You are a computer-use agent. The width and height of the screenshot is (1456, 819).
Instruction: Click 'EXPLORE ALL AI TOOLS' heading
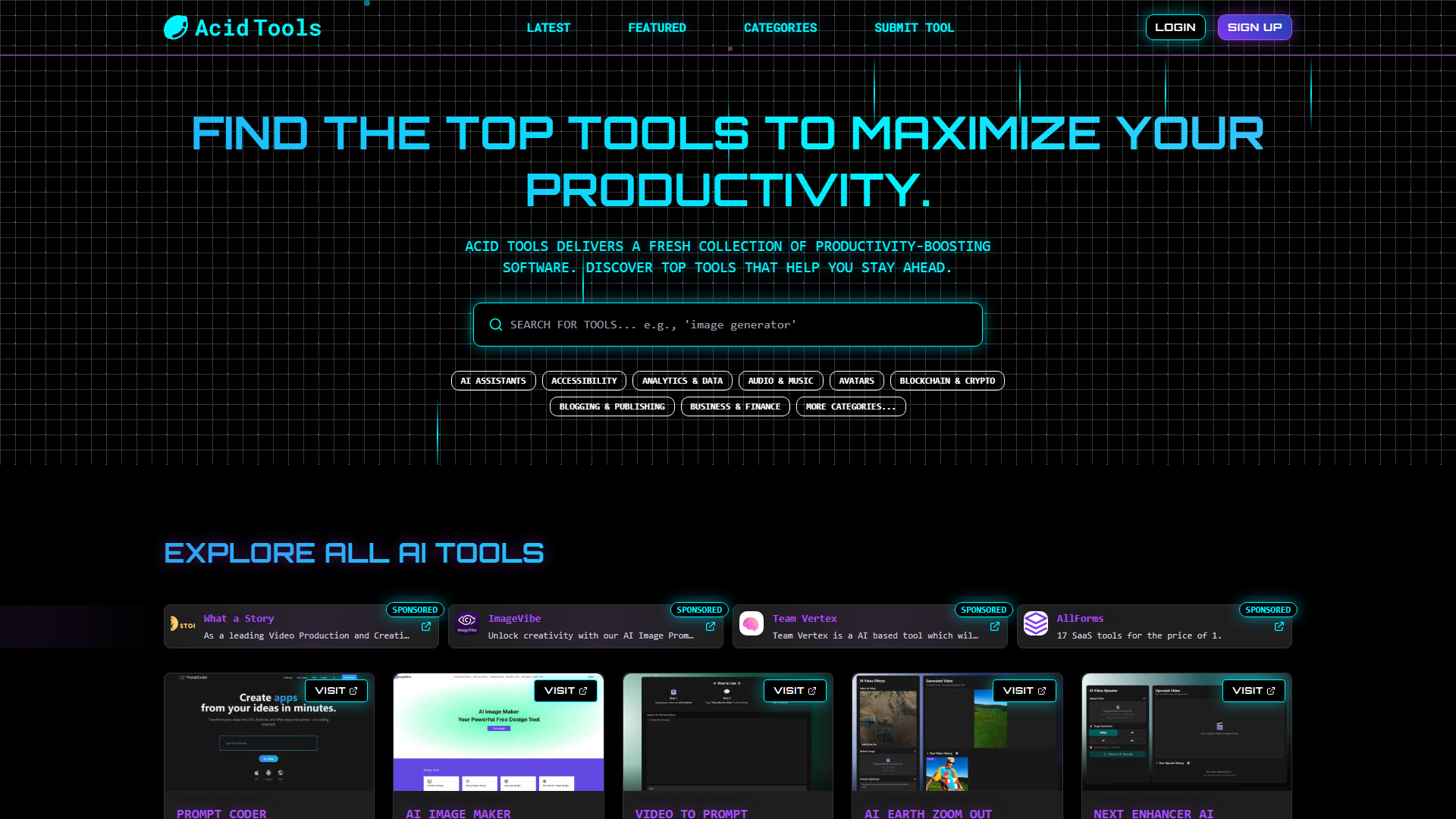[354, 553]
